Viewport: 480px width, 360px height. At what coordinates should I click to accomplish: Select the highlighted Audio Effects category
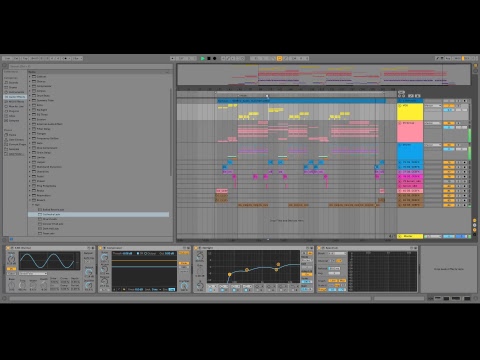click(x=15, y=97)
